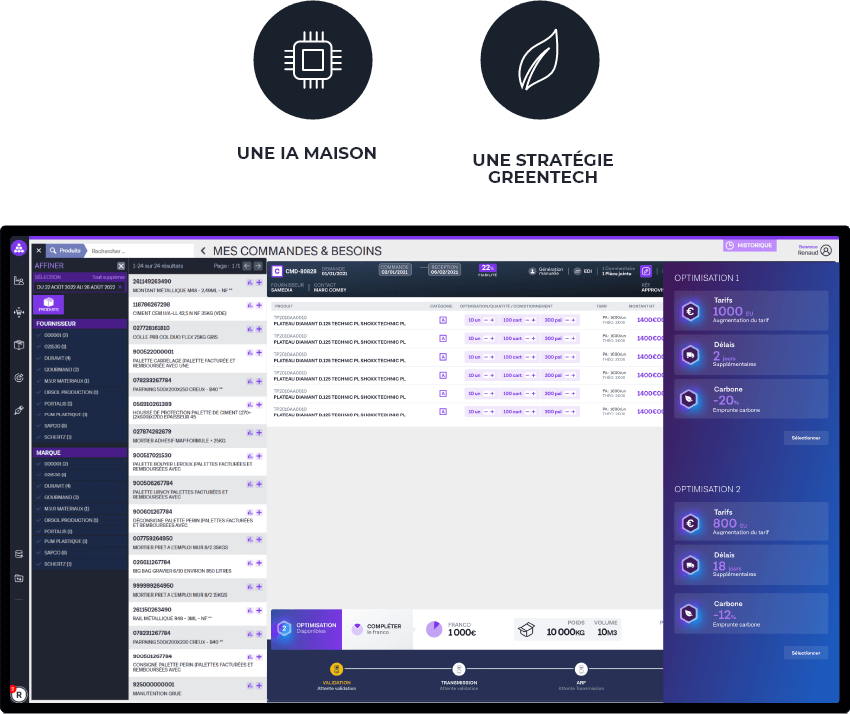Click the VALIDATION step marker
This screenshot has width=850, height=714.
point(336,668)
